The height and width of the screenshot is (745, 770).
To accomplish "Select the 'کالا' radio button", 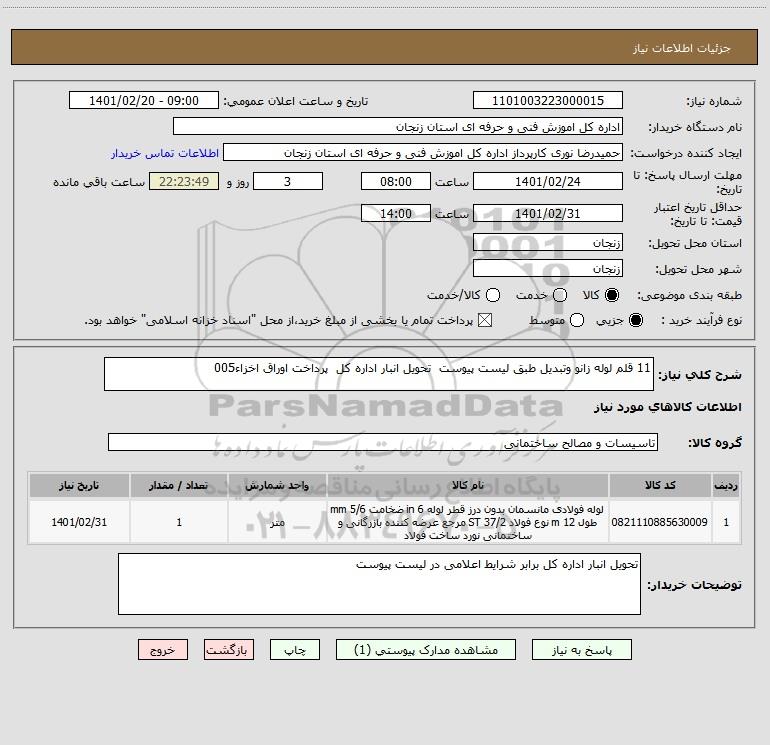I will point(612,295).
